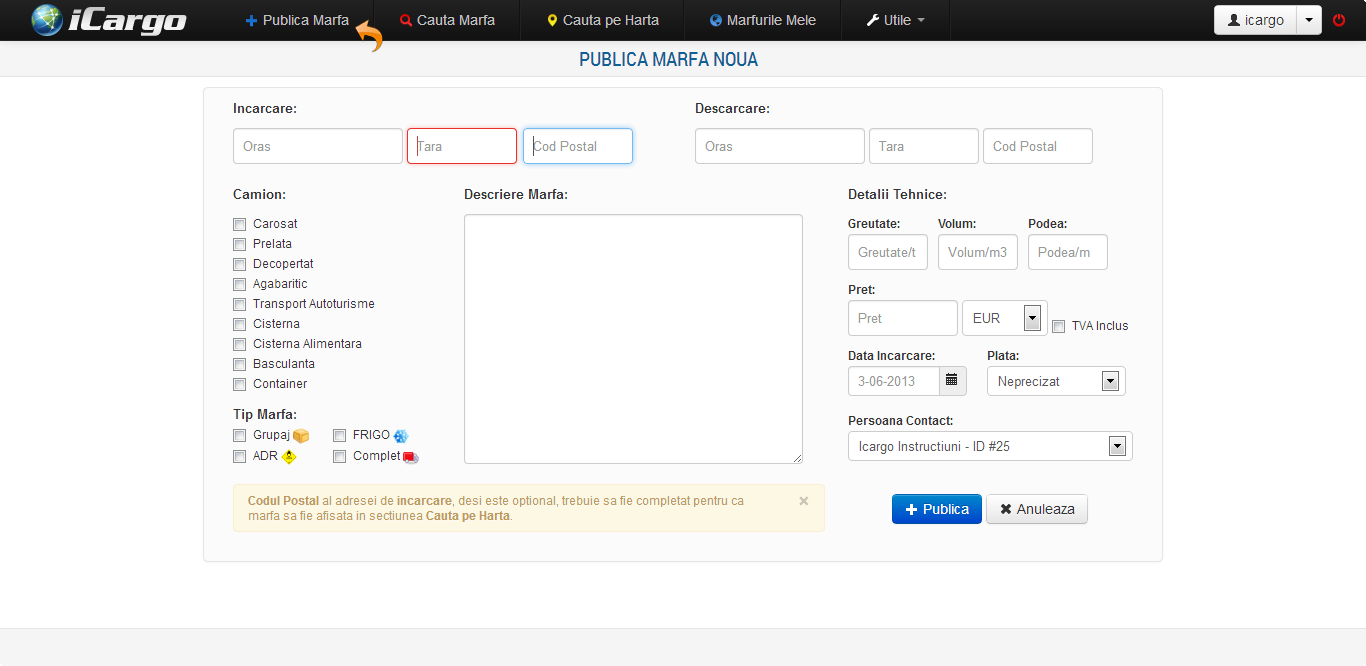Click the ADR hazard diamond icon

click(x=289, y=457)
